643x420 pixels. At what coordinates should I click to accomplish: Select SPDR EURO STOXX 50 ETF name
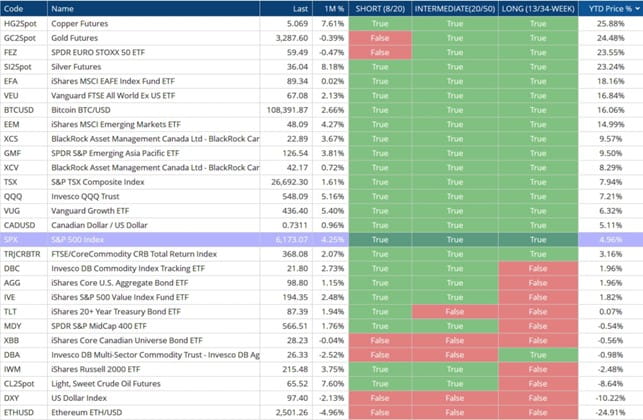[x=98, y=52]
